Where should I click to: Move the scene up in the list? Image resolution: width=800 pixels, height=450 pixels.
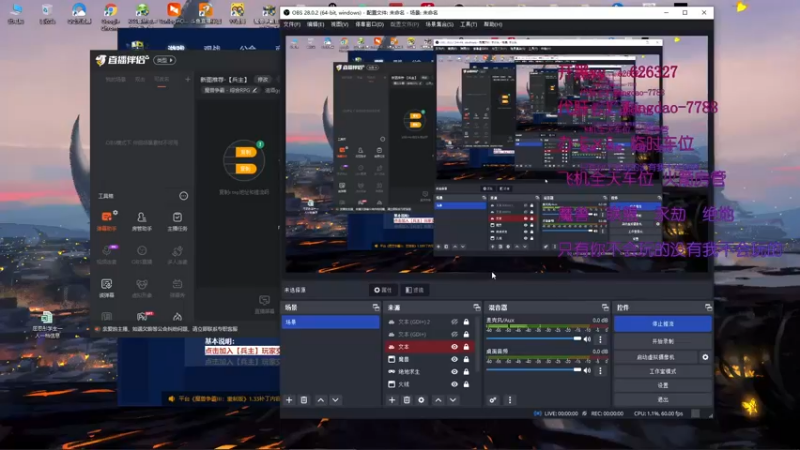click(x=320, y=400)
